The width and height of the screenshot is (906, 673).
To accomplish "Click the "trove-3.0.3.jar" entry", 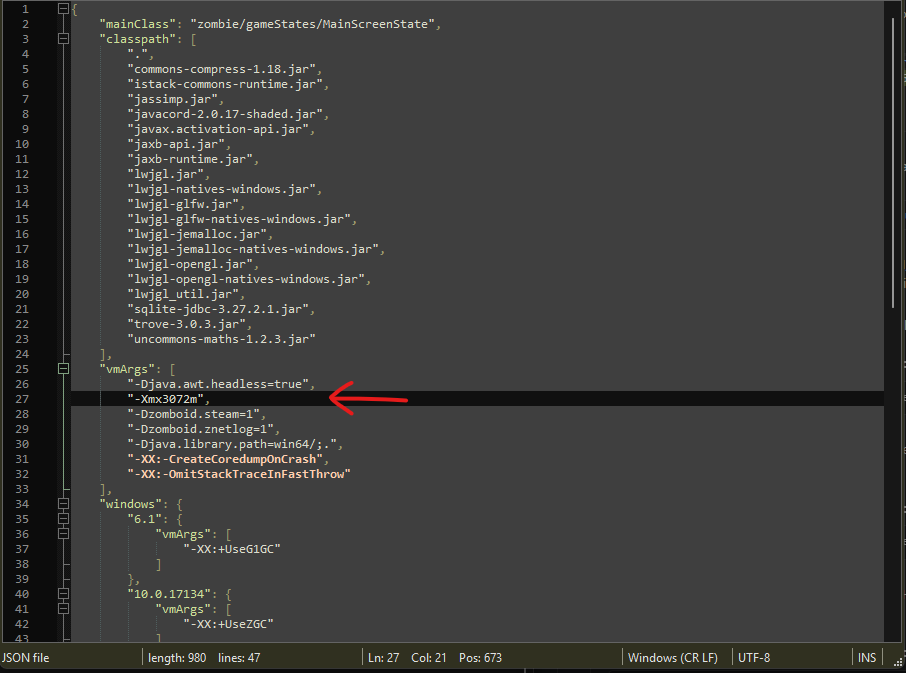I will tap(187, 325).
